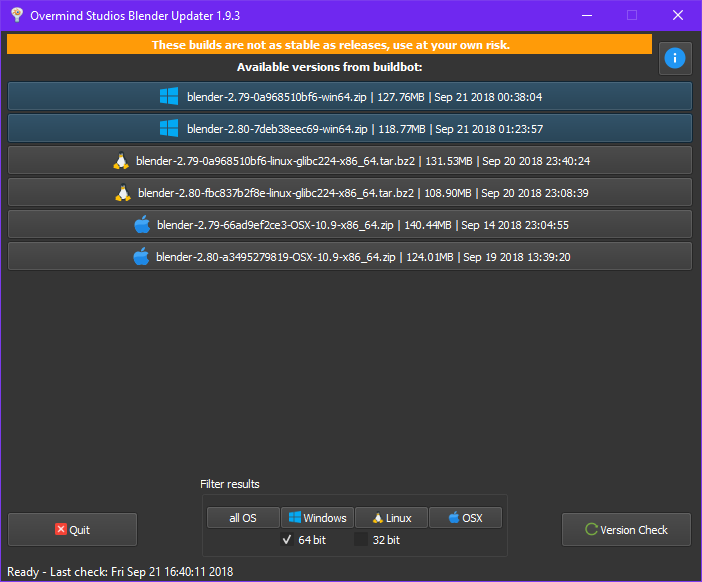This screenshot has width=702, height=582.
Task: Filter results to Linux builds
Action: click(392, 518)
